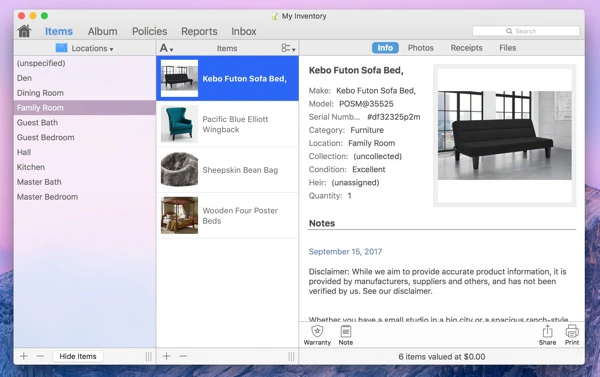Click the Category value Furniture

[367, 130]
